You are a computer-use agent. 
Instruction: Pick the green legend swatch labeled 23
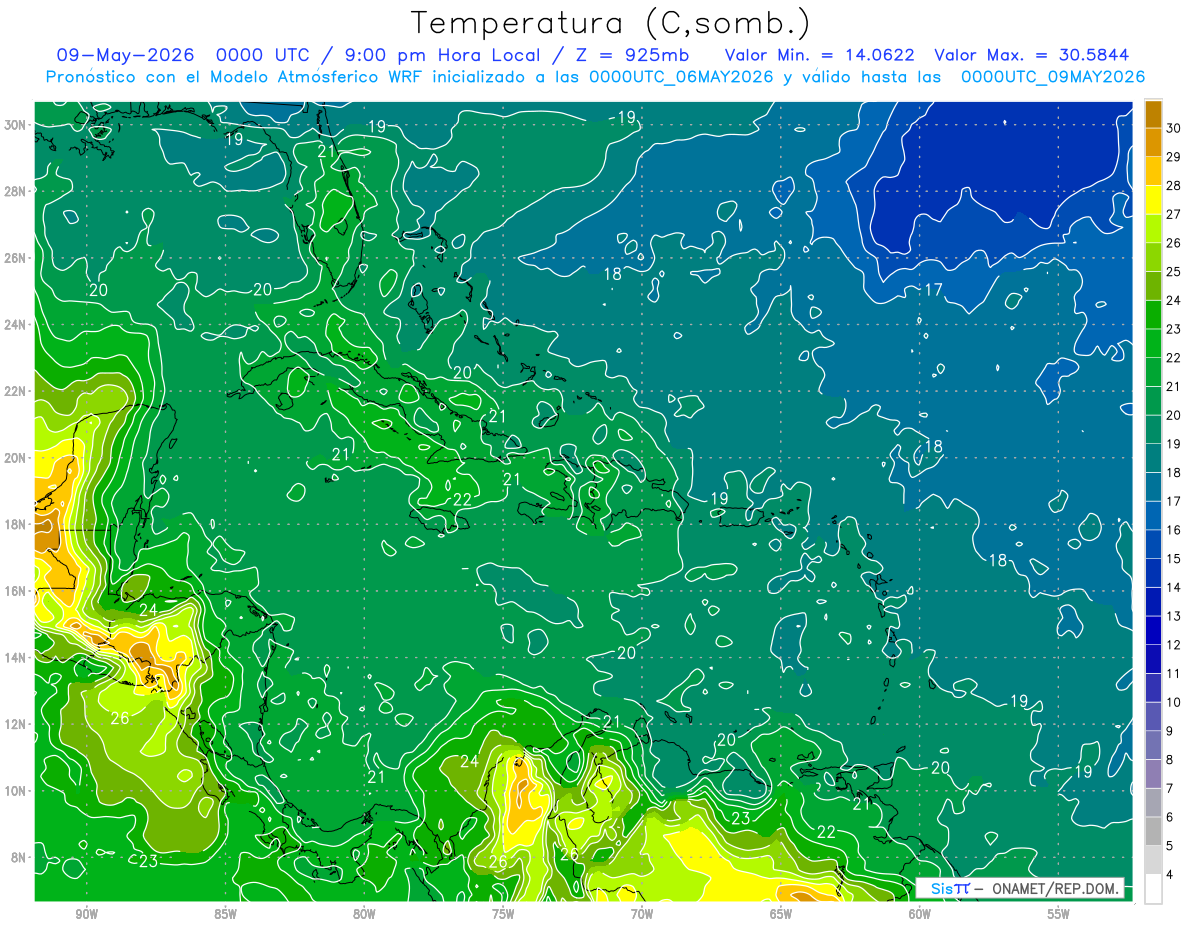[x=1153, y=315]
